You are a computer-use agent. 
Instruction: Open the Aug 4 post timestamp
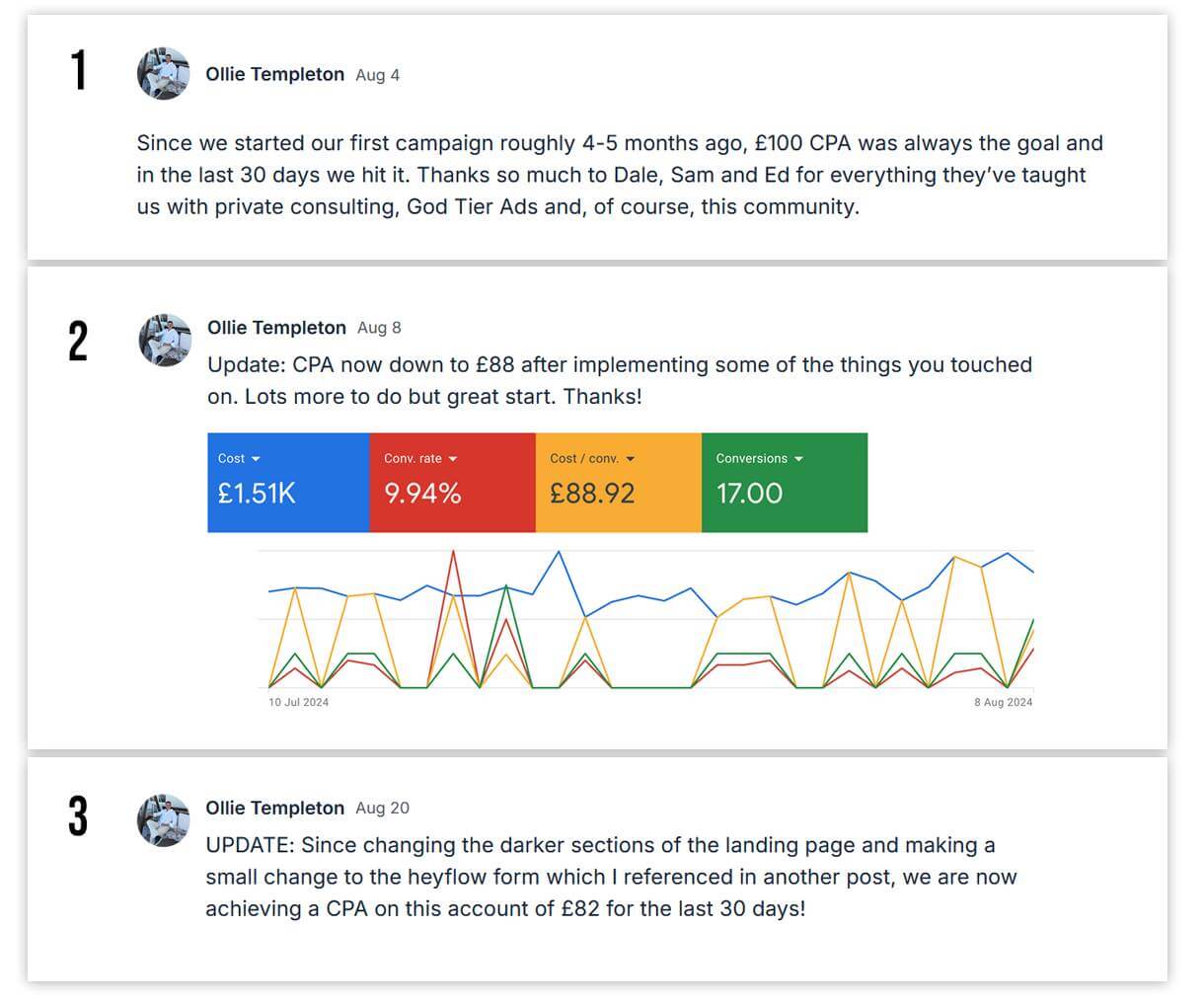377,74
